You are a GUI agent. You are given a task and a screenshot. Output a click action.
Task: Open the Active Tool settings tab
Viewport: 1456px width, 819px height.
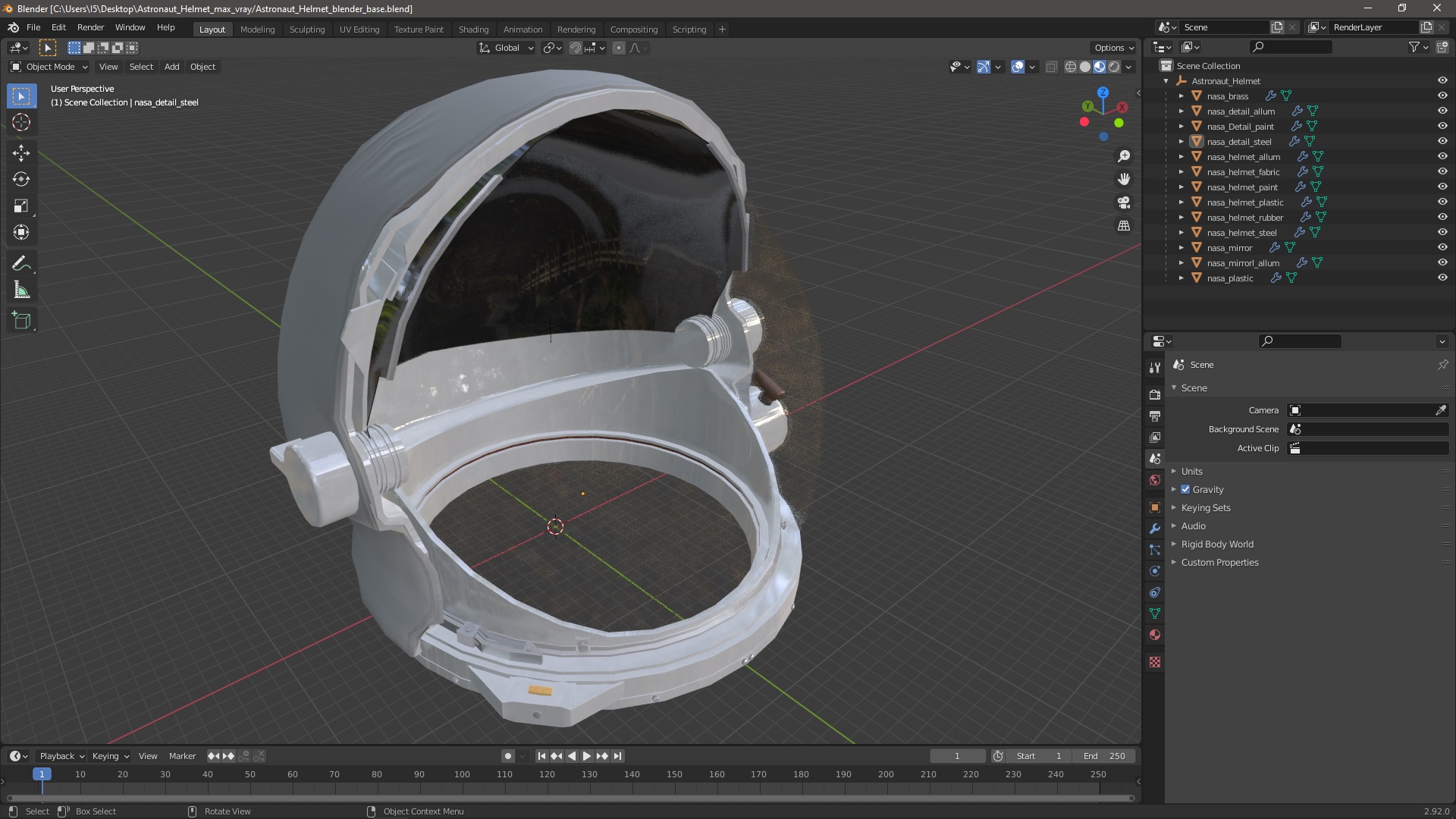coord(1155,367)
